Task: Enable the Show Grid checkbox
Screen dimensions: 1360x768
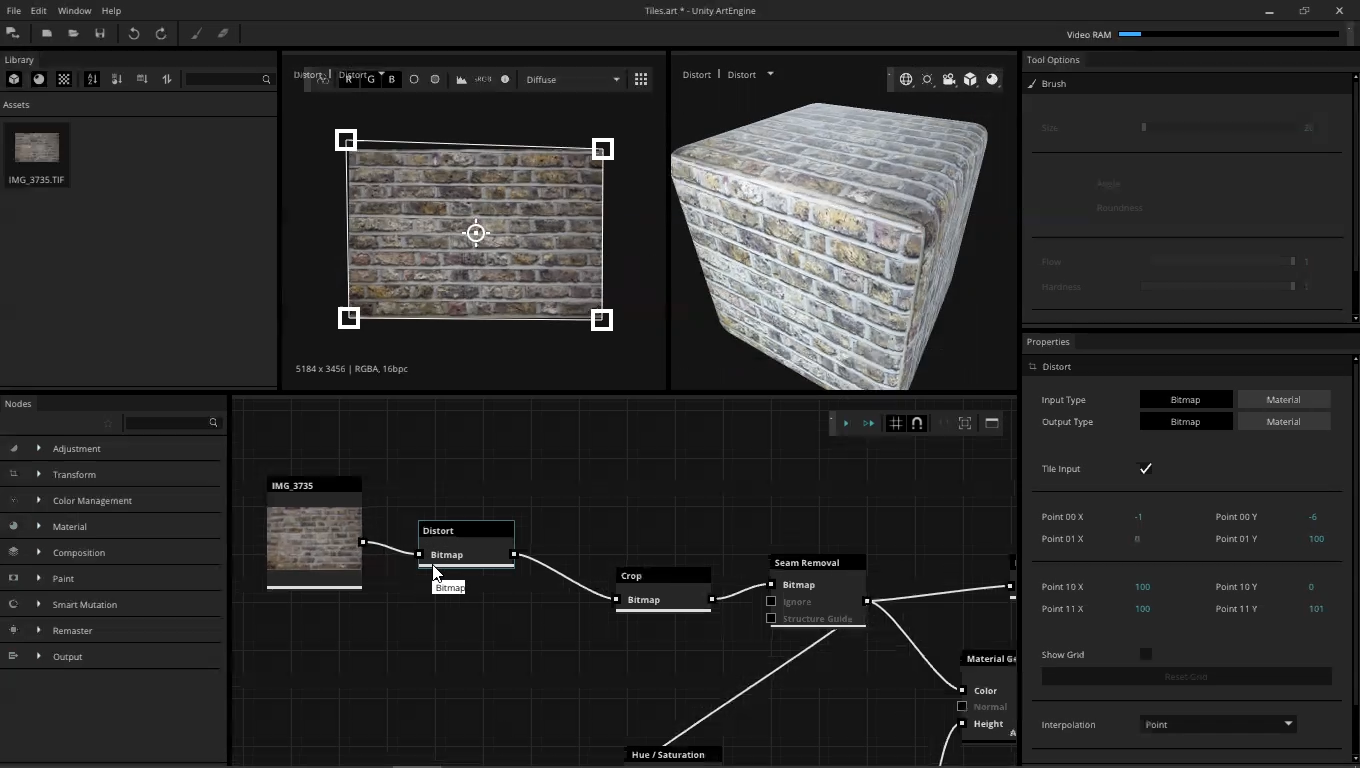Action: point(1146,655)
